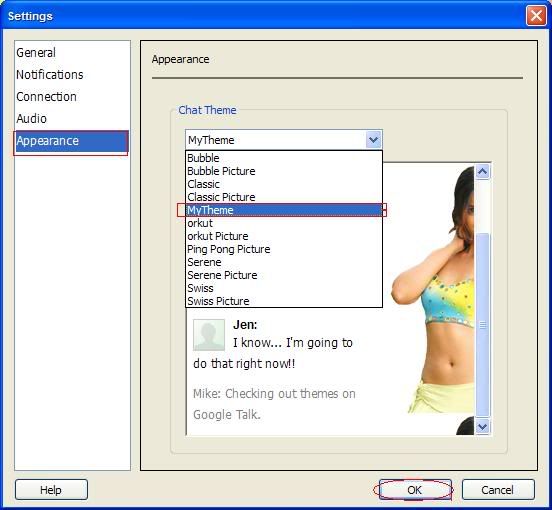Select the Serene Picture theme

pos(284,275)
